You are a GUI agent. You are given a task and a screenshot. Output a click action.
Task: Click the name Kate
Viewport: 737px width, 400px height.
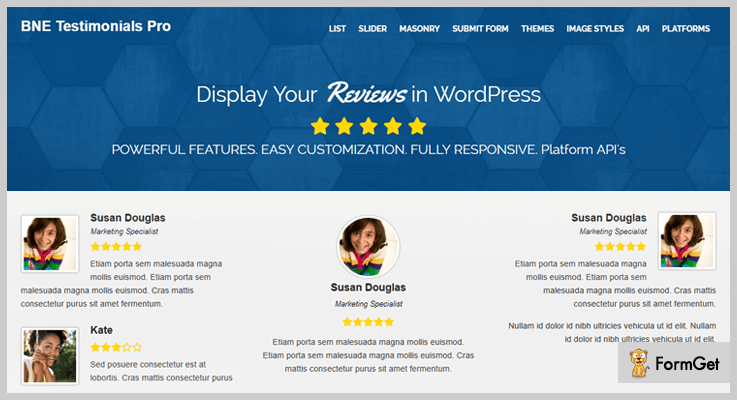point(102,330)
